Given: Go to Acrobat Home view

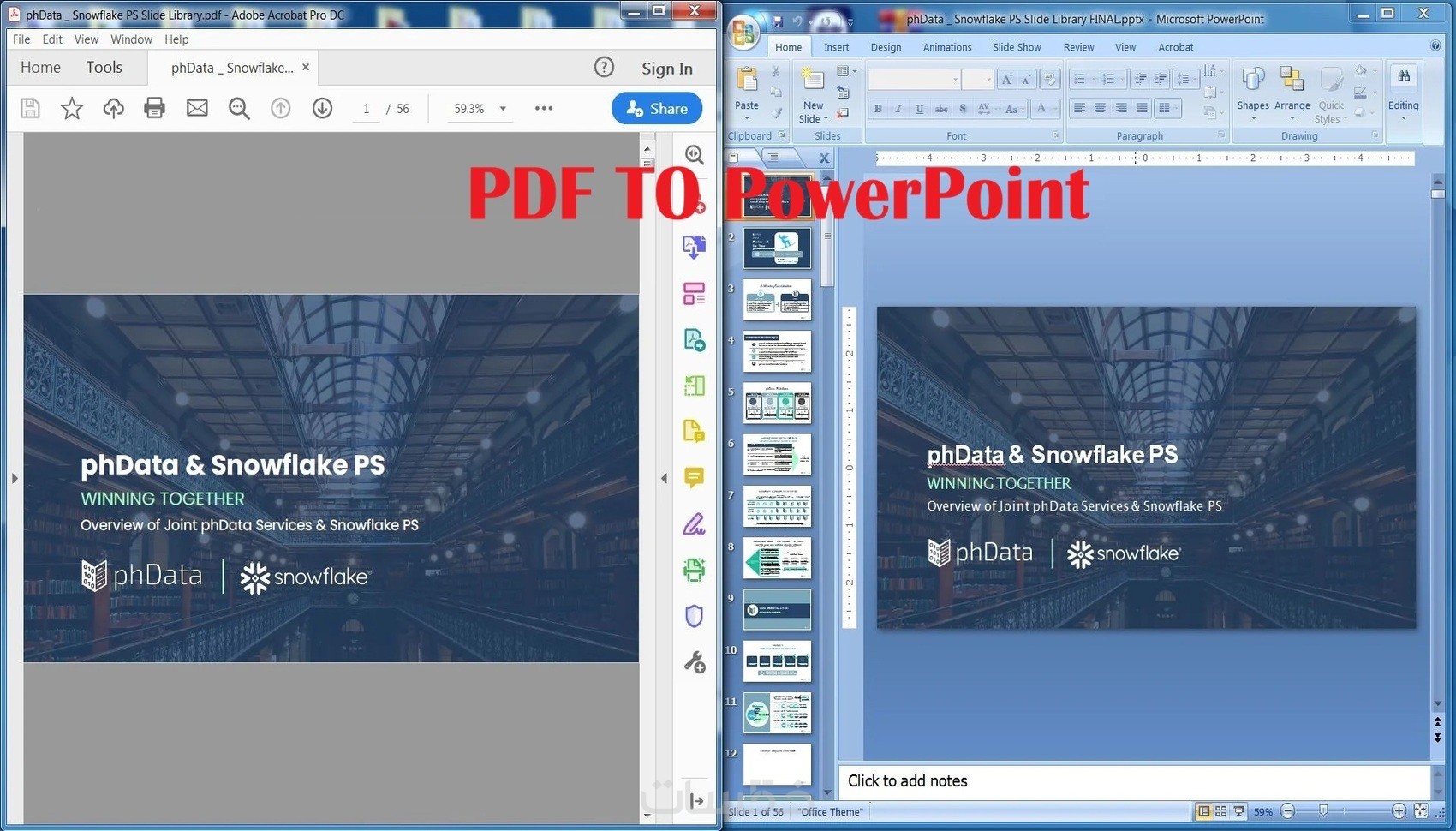Looking at the screenshot, I should [40, 67].
